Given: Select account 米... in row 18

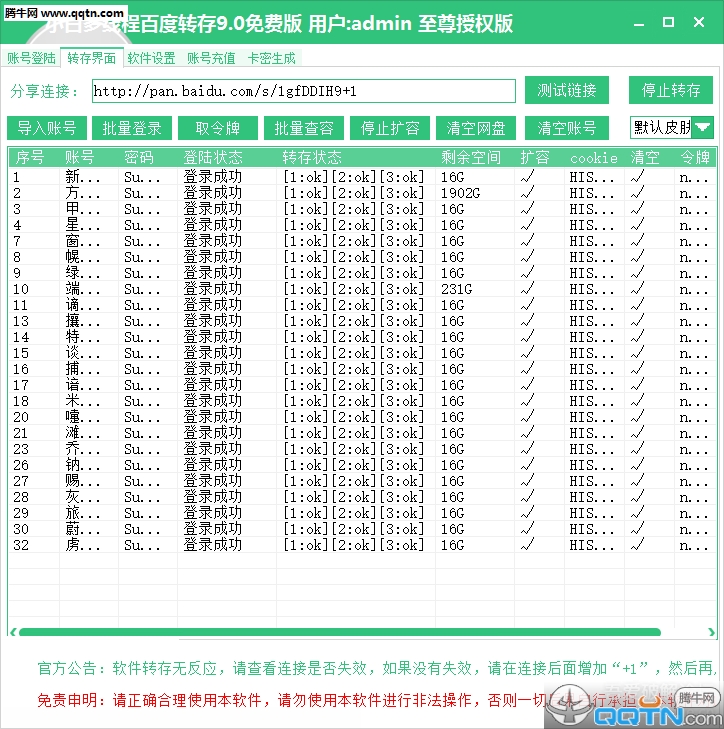Looking at the screenshot, I should [x=83, y=401].
